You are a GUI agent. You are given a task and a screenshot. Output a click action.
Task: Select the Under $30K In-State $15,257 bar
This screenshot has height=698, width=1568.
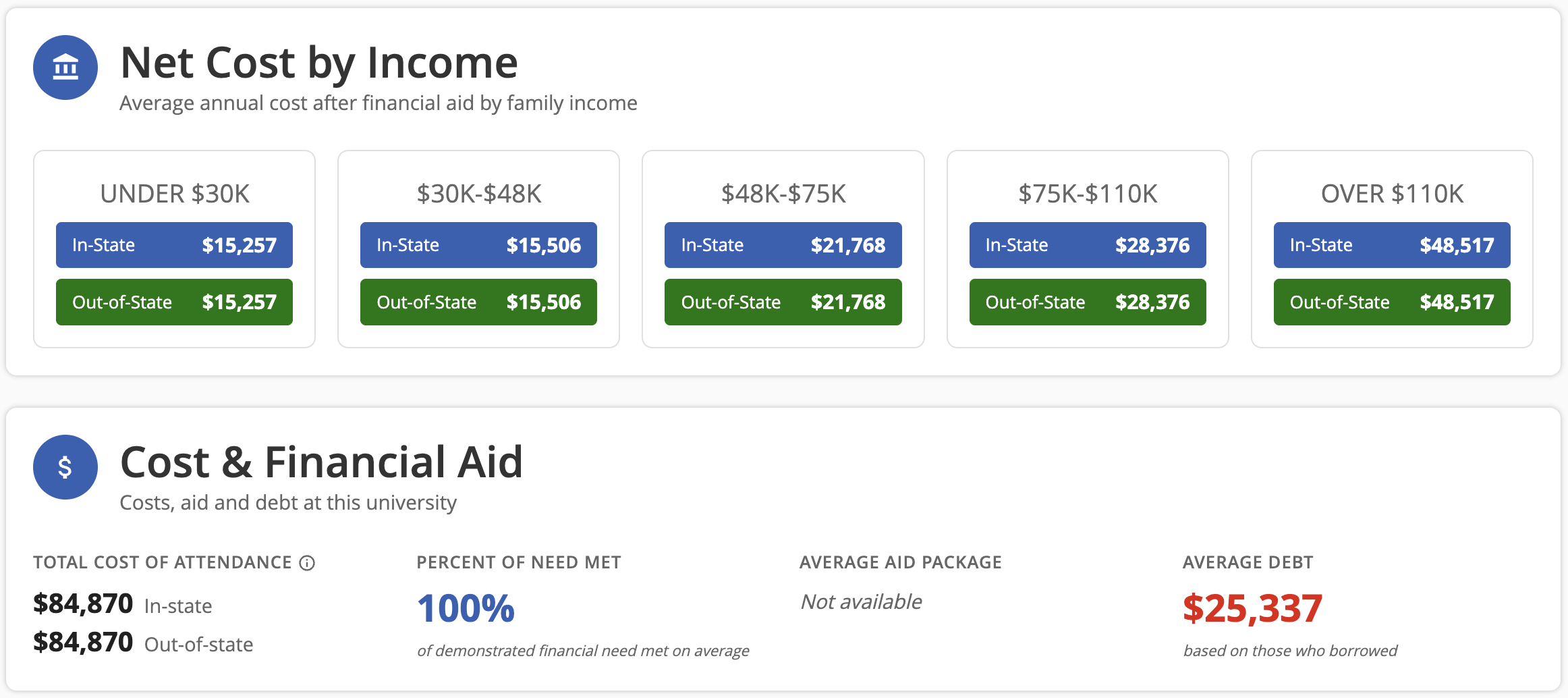point(174,245)
